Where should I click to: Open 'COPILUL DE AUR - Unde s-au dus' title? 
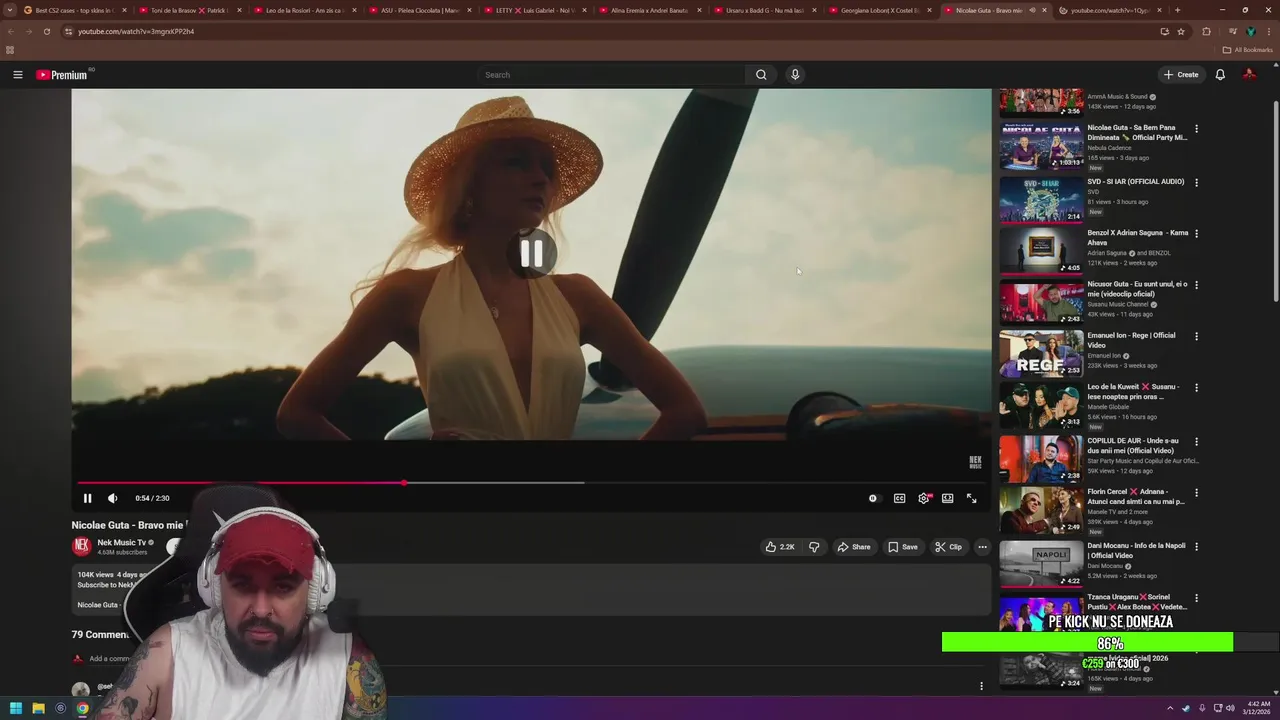click(1133, 446)
